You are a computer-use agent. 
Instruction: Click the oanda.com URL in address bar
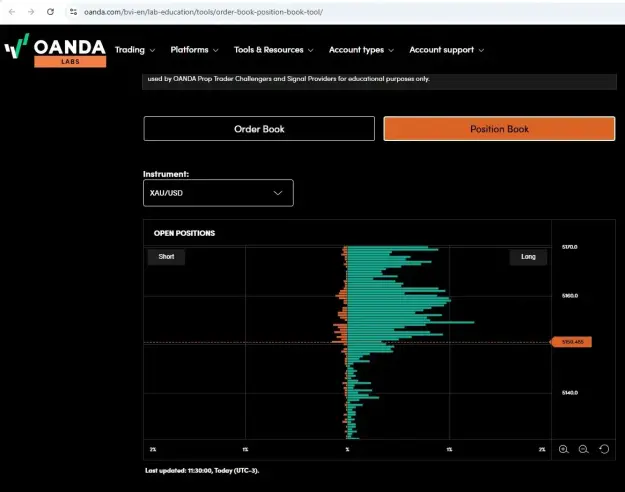203,12
